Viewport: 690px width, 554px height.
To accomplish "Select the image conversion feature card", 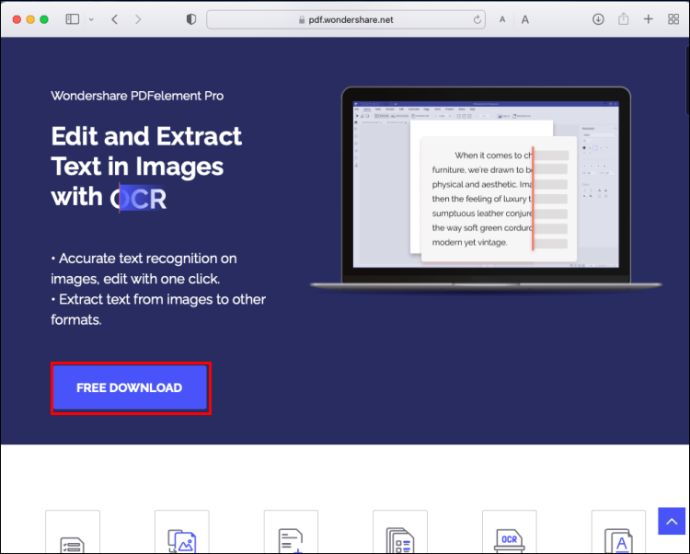I will [182, 532].
